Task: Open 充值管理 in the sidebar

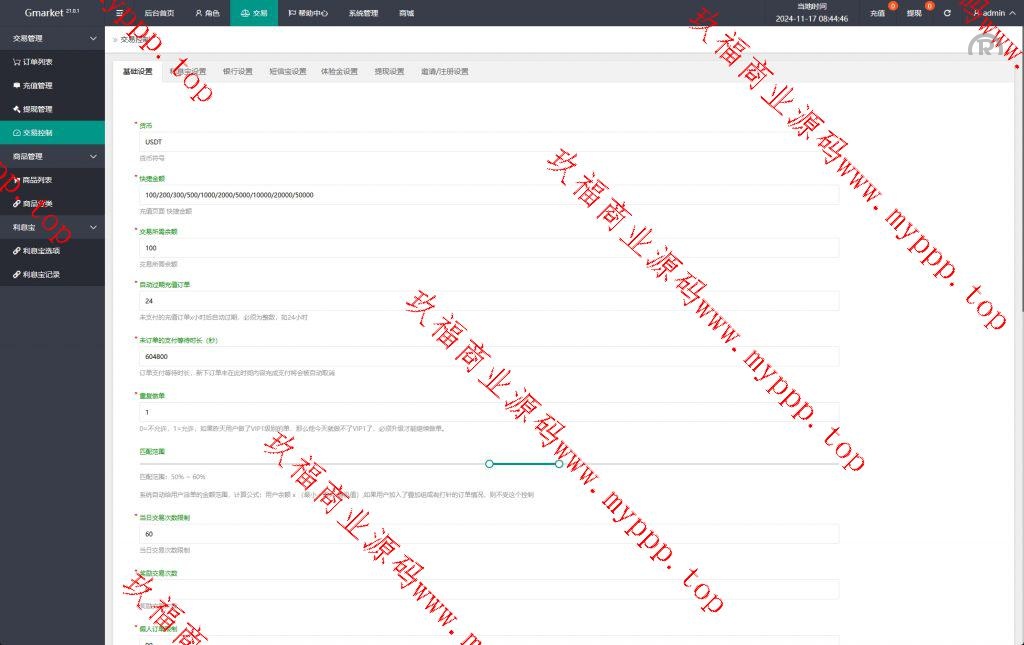Action: coord(37,86)
